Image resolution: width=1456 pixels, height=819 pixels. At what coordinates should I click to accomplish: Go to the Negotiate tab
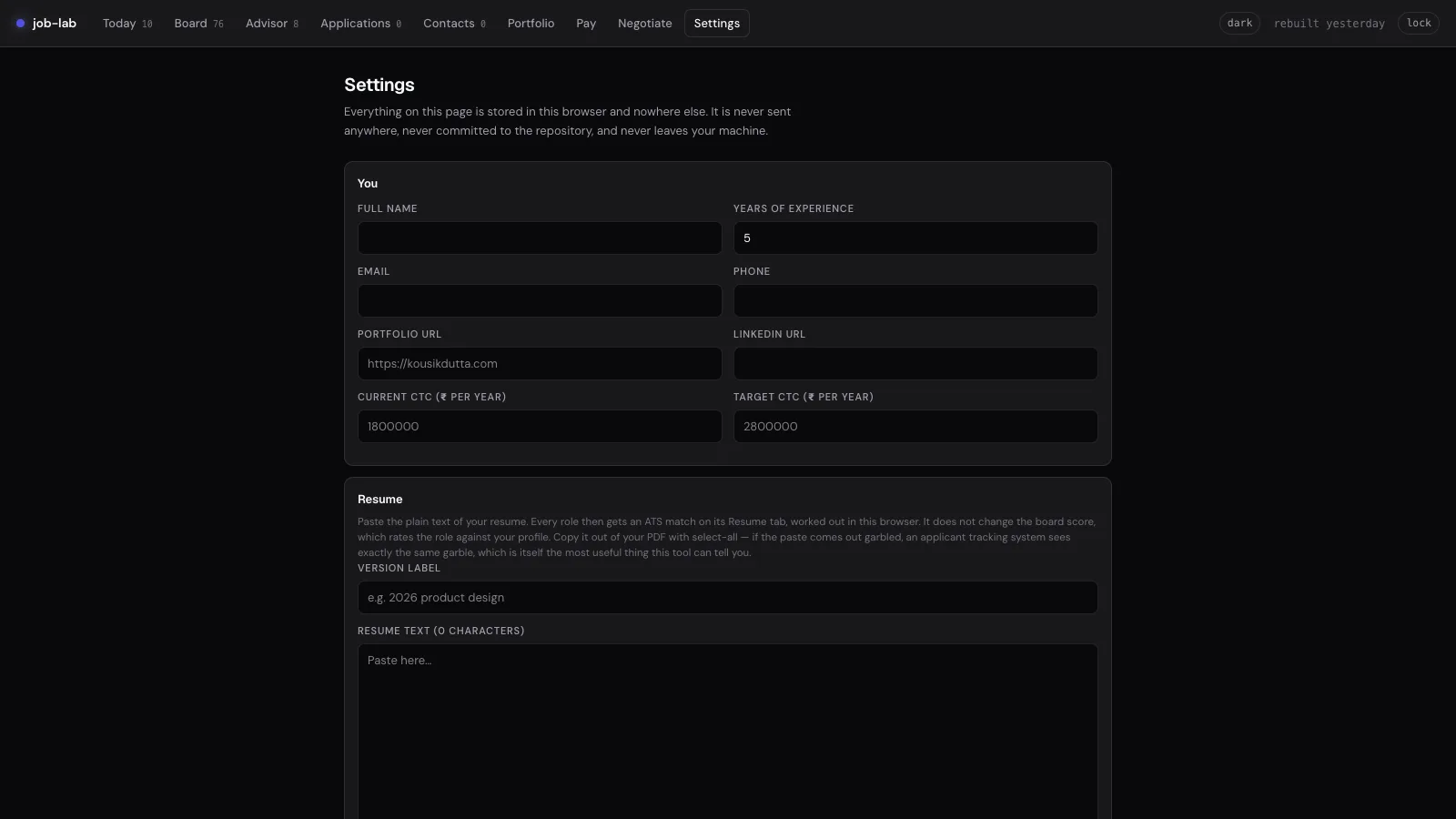point(644,24)
